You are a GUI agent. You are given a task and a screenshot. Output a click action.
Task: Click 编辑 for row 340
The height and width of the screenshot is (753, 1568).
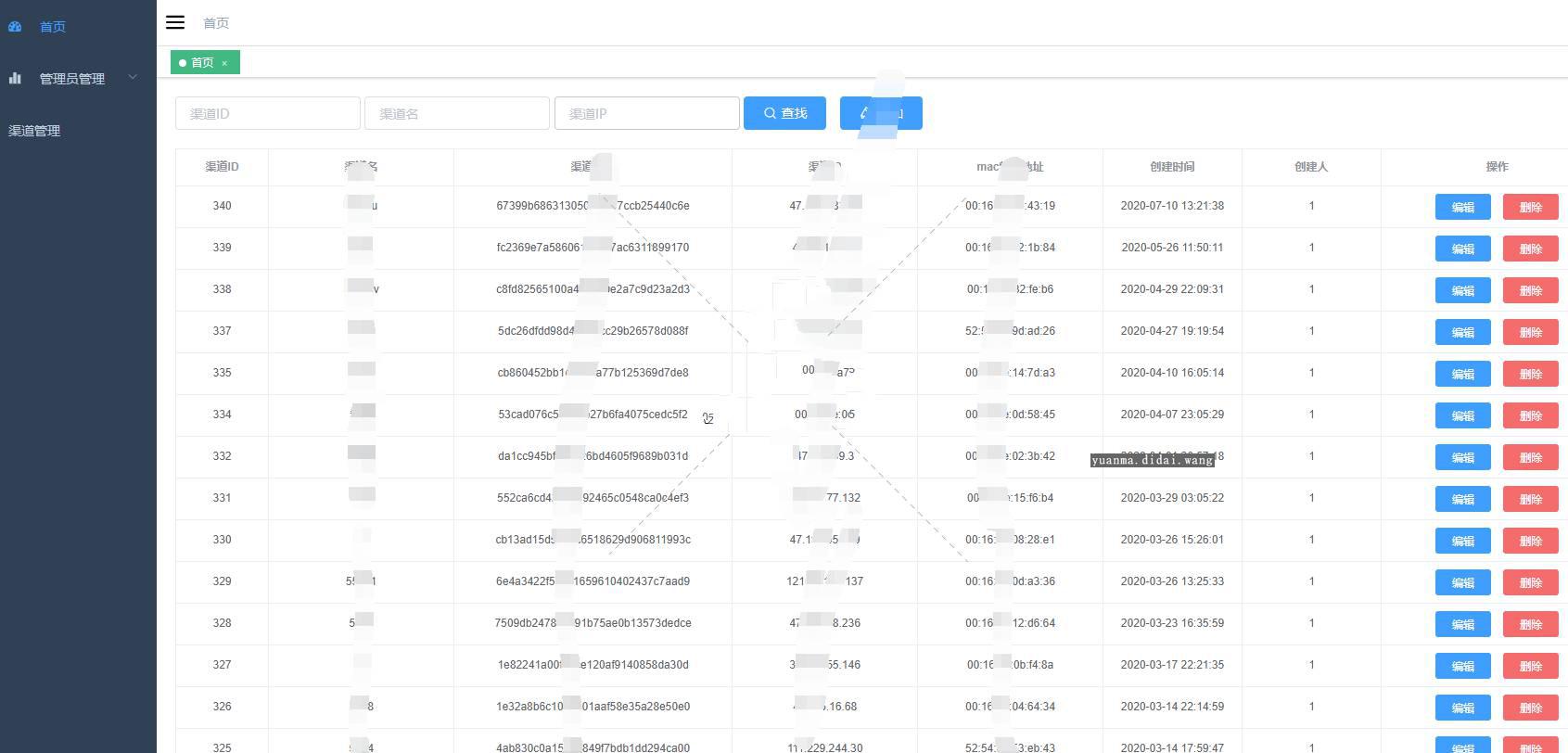(x=1463, y=207)
